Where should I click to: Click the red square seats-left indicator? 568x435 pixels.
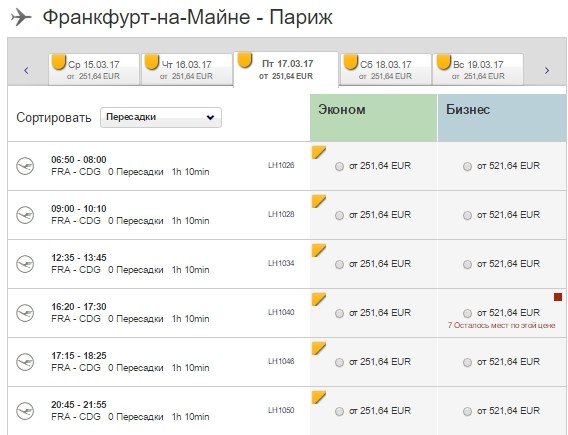[x=558, y=297]
